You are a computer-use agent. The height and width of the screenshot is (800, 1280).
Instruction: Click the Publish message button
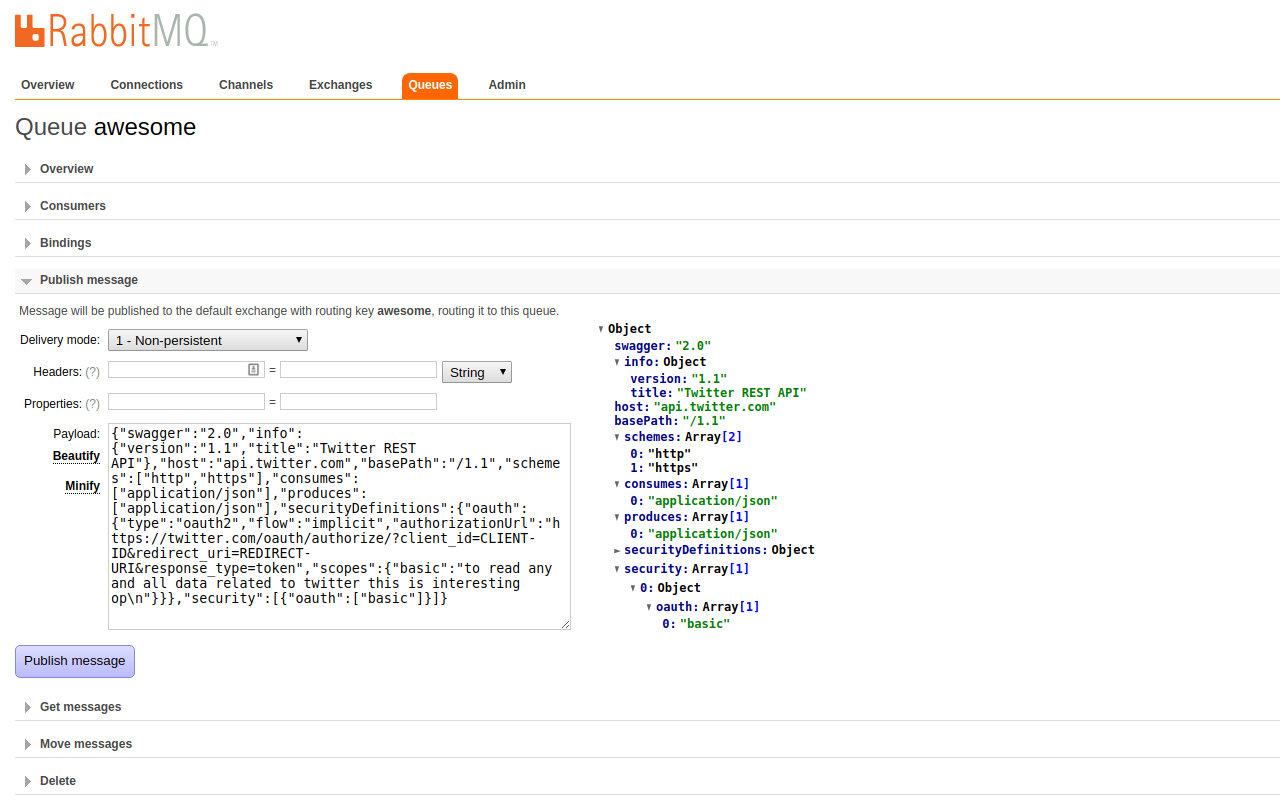(74, 661)
